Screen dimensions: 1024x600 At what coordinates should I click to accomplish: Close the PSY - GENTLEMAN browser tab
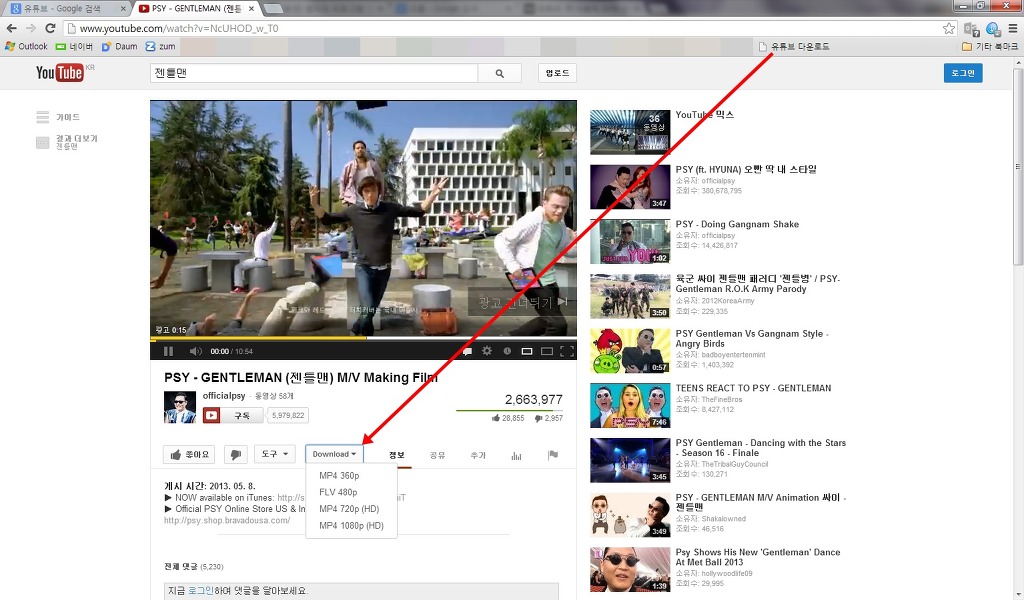tap(251, 8)
